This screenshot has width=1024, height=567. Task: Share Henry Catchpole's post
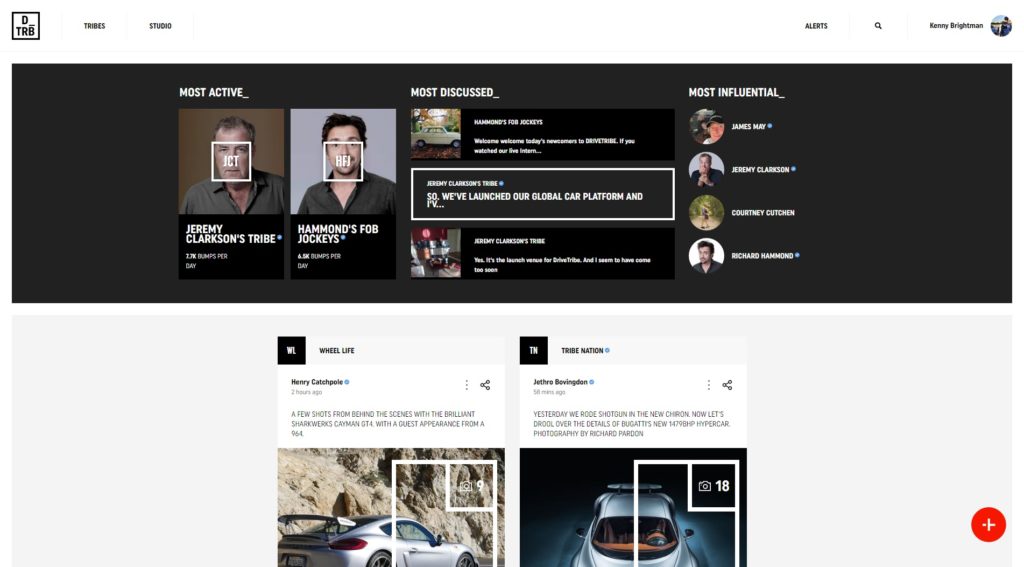(485, 385)
